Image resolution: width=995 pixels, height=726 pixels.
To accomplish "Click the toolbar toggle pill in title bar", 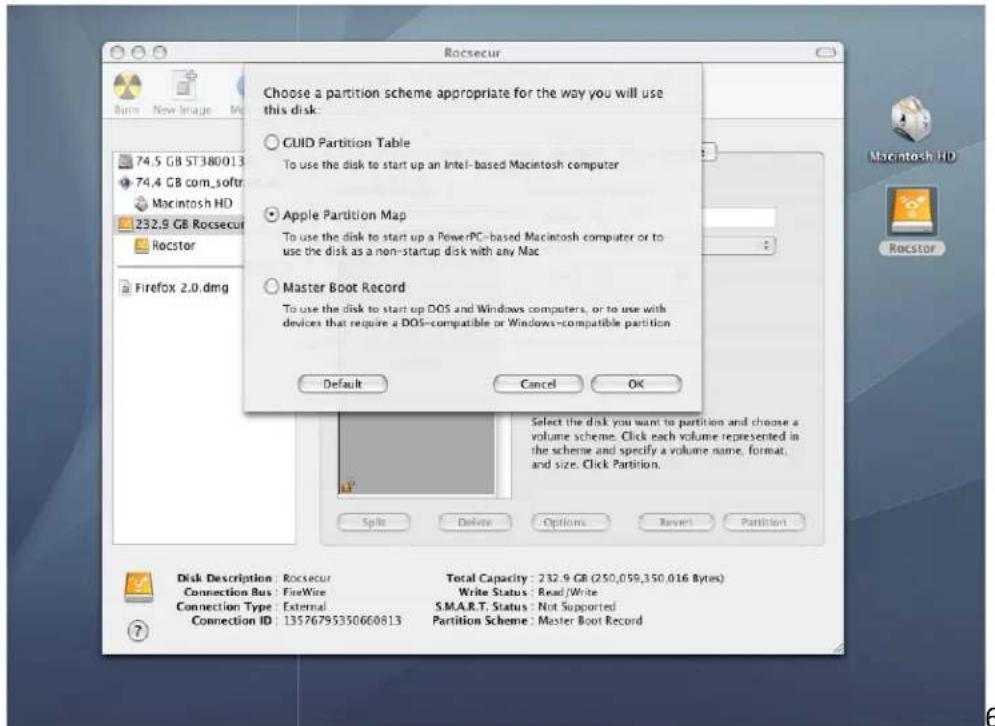I will [826, 53].
